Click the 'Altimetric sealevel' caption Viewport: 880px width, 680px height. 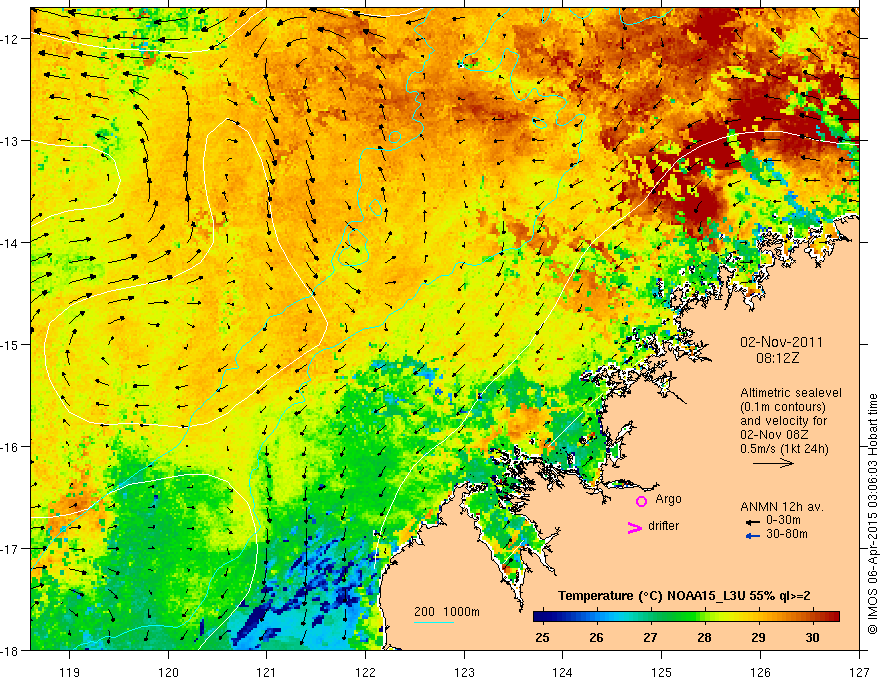(791, 393)
